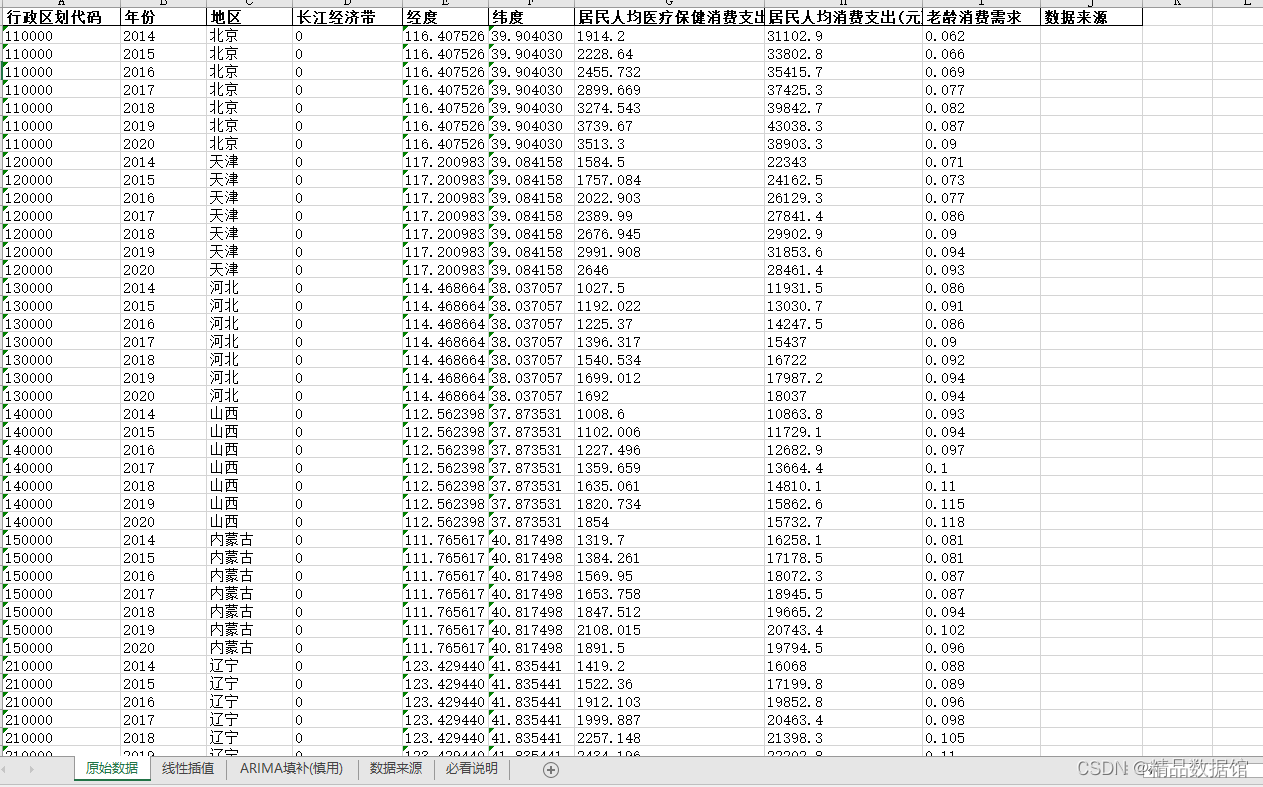
Task: Click the year 2020 in the 北京 row
Action: (x=163, y=144)
